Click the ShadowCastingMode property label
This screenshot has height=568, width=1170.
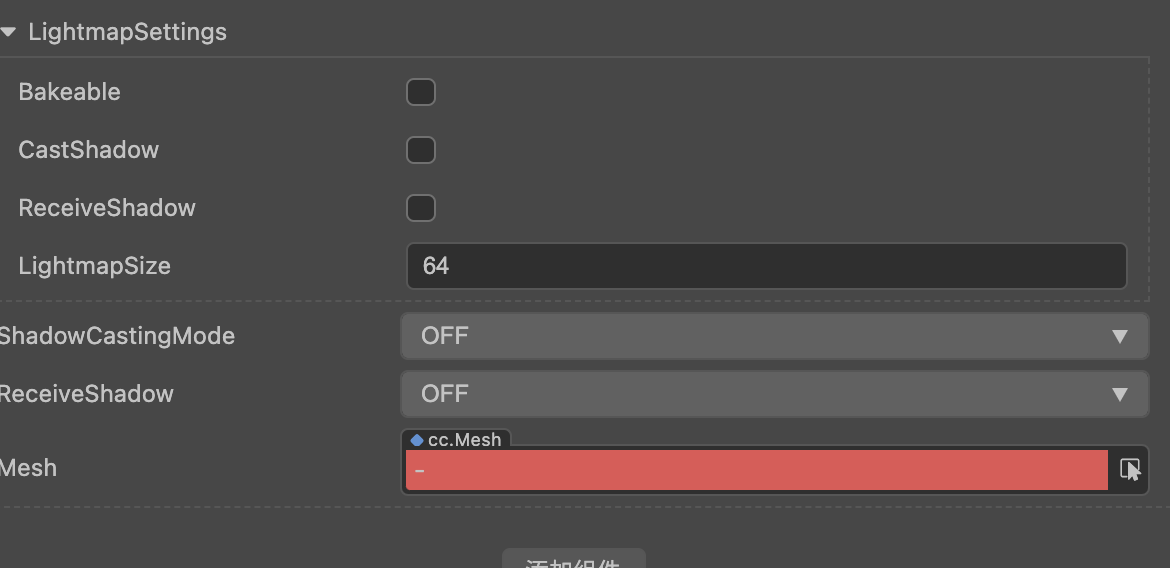click(117, 336)
